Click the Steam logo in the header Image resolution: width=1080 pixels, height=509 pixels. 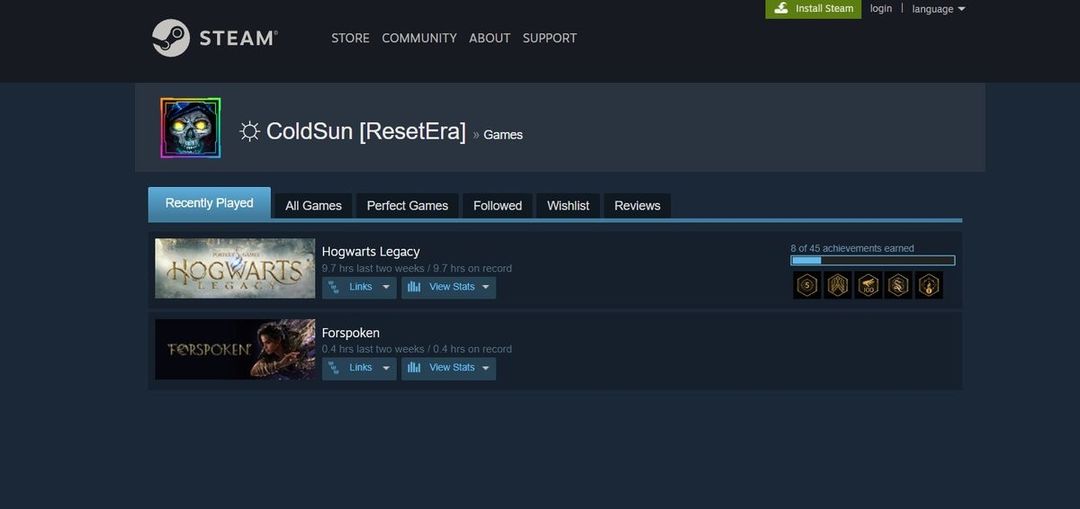click(x=214, y=38)
